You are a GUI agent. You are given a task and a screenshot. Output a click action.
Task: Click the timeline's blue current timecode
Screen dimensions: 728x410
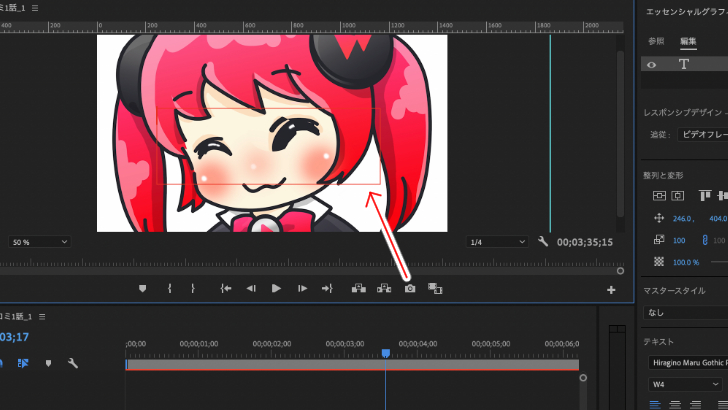point(14,337)
